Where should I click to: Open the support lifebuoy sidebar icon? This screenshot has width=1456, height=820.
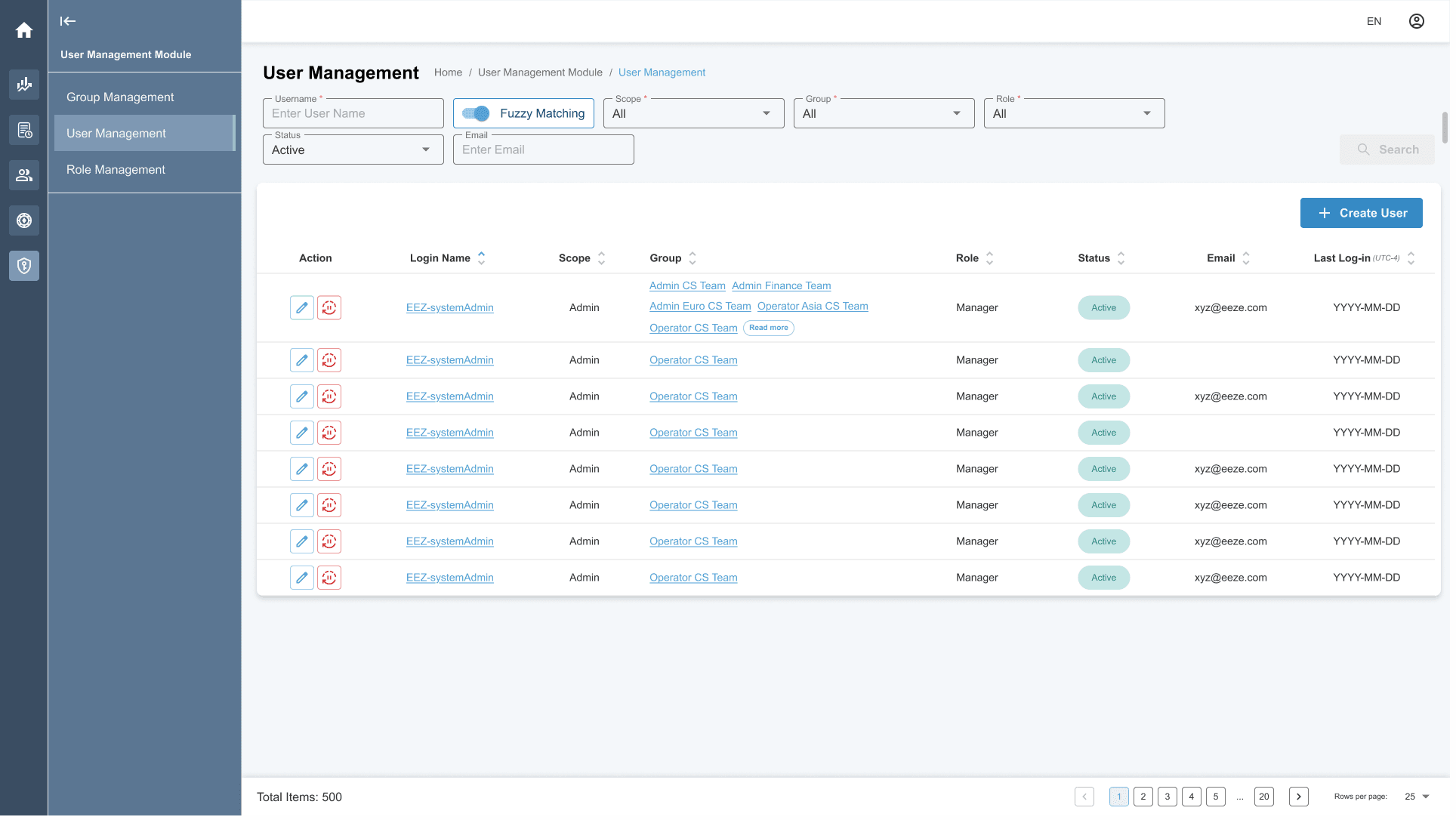click(x=24, y=221)
